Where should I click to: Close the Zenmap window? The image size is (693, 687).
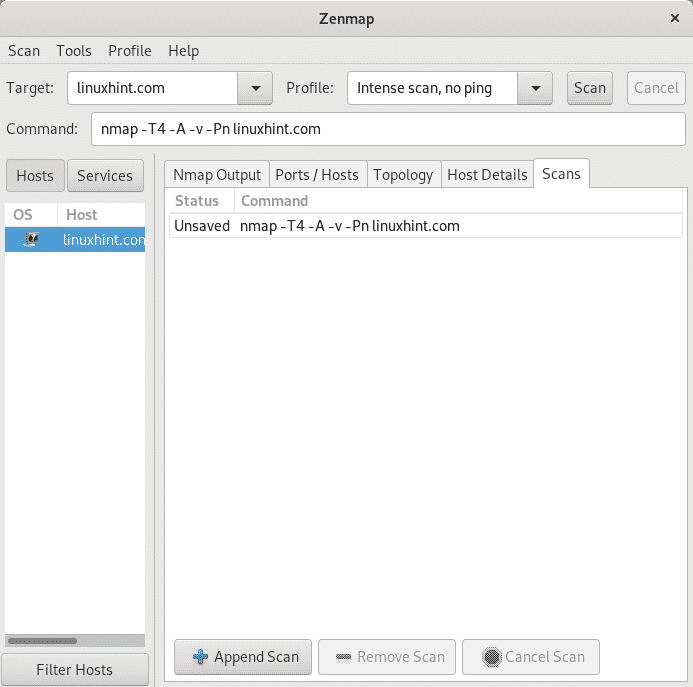coord(675,18)
